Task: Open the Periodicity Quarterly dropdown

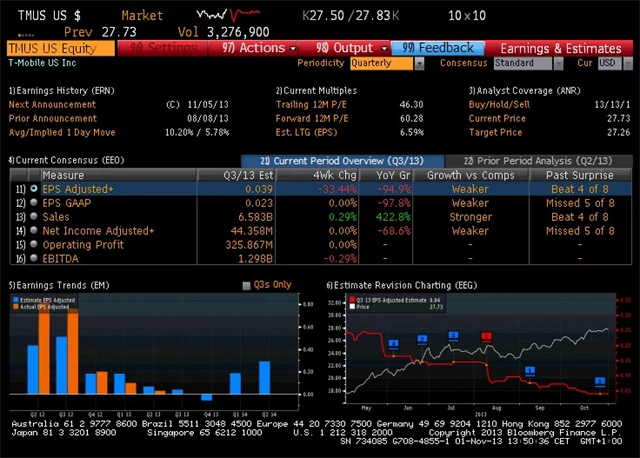Action: coord(386,63)
